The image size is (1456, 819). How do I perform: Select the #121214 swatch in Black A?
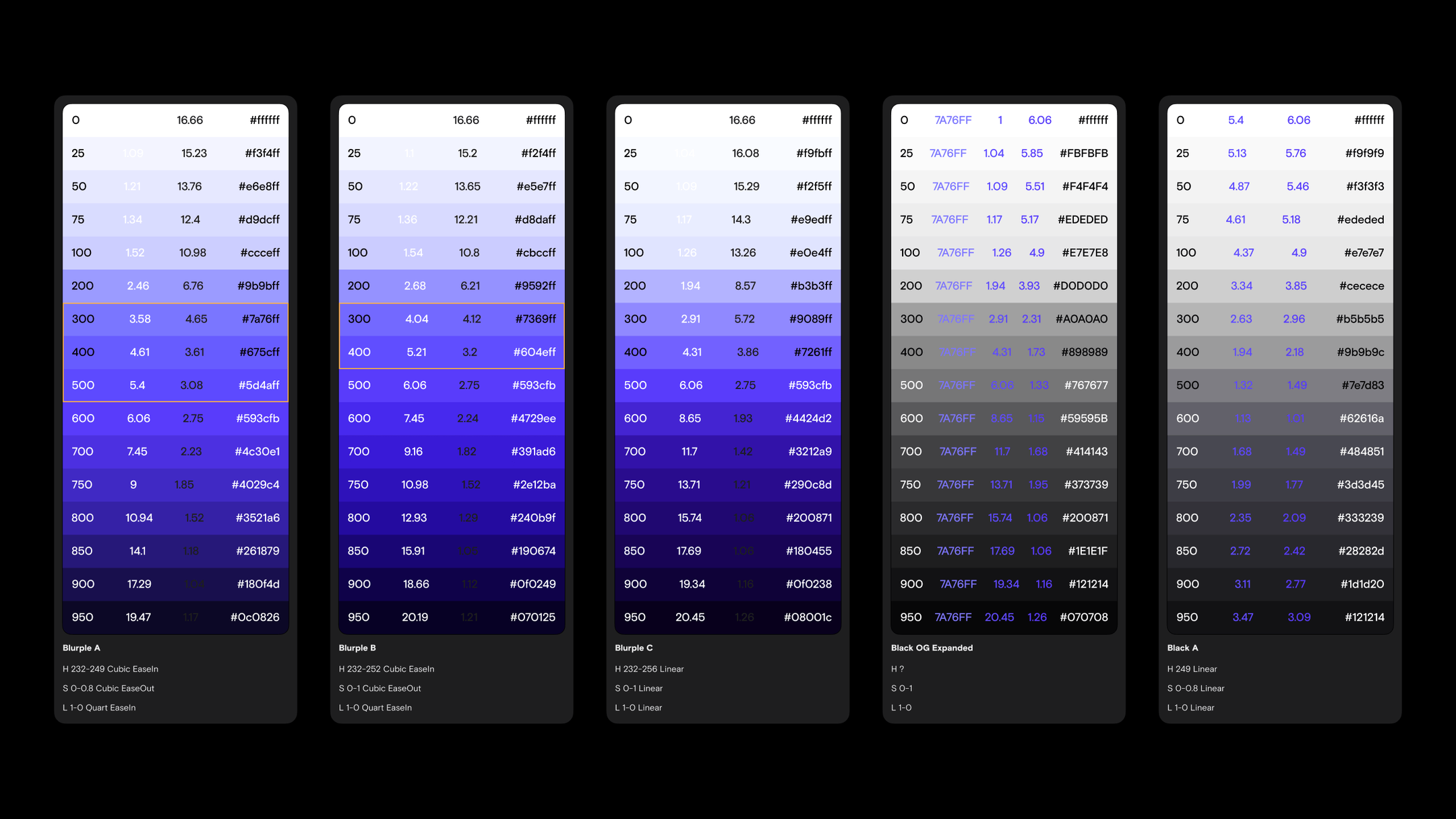point(1364,617)
